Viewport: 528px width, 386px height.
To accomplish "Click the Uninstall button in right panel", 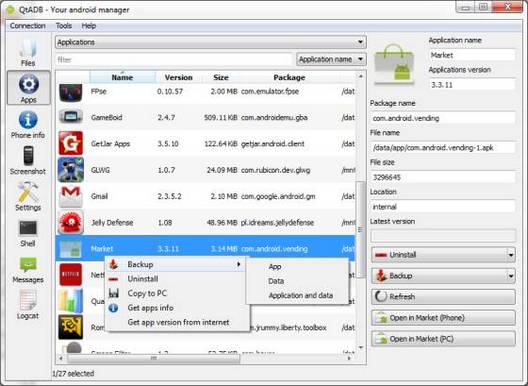I will (439, 255).
